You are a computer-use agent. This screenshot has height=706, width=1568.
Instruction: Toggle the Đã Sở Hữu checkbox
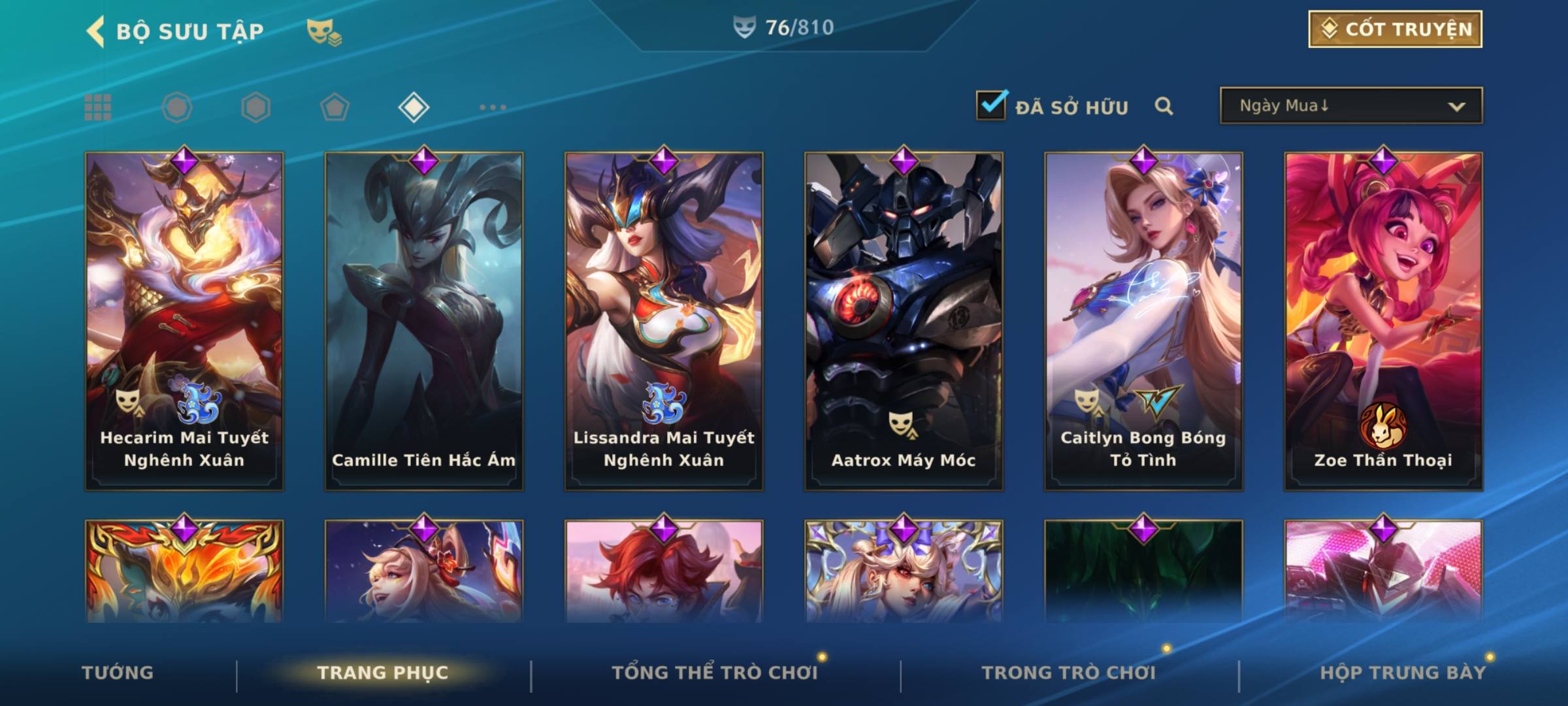coord(991,105)
